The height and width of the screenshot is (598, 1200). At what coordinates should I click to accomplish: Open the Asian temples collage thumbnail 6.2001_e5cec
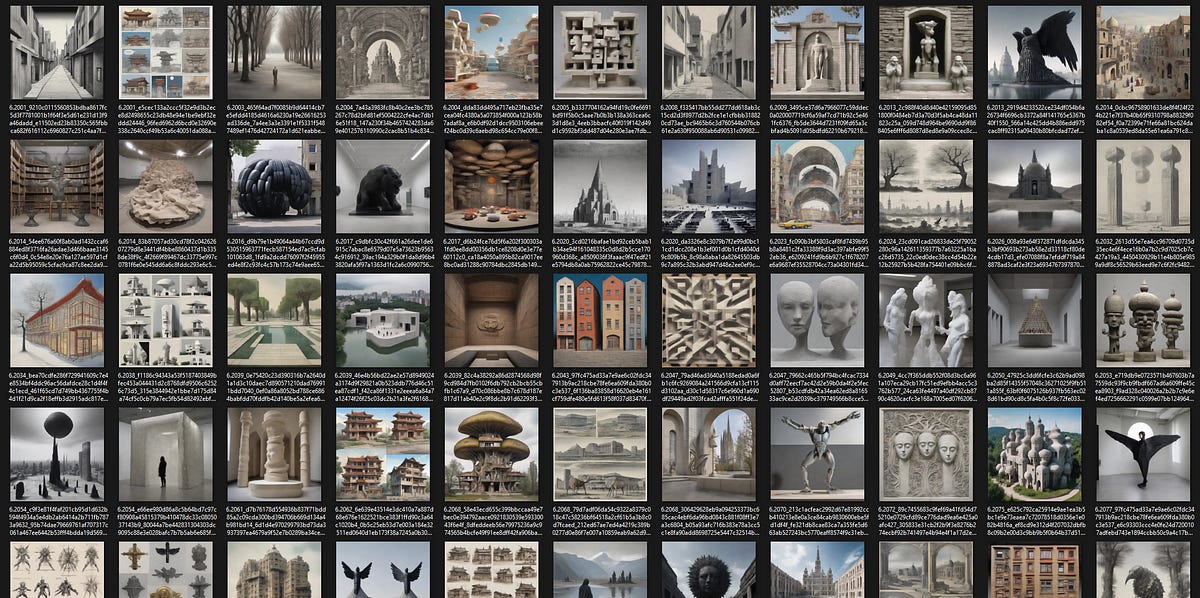(165, 52)
